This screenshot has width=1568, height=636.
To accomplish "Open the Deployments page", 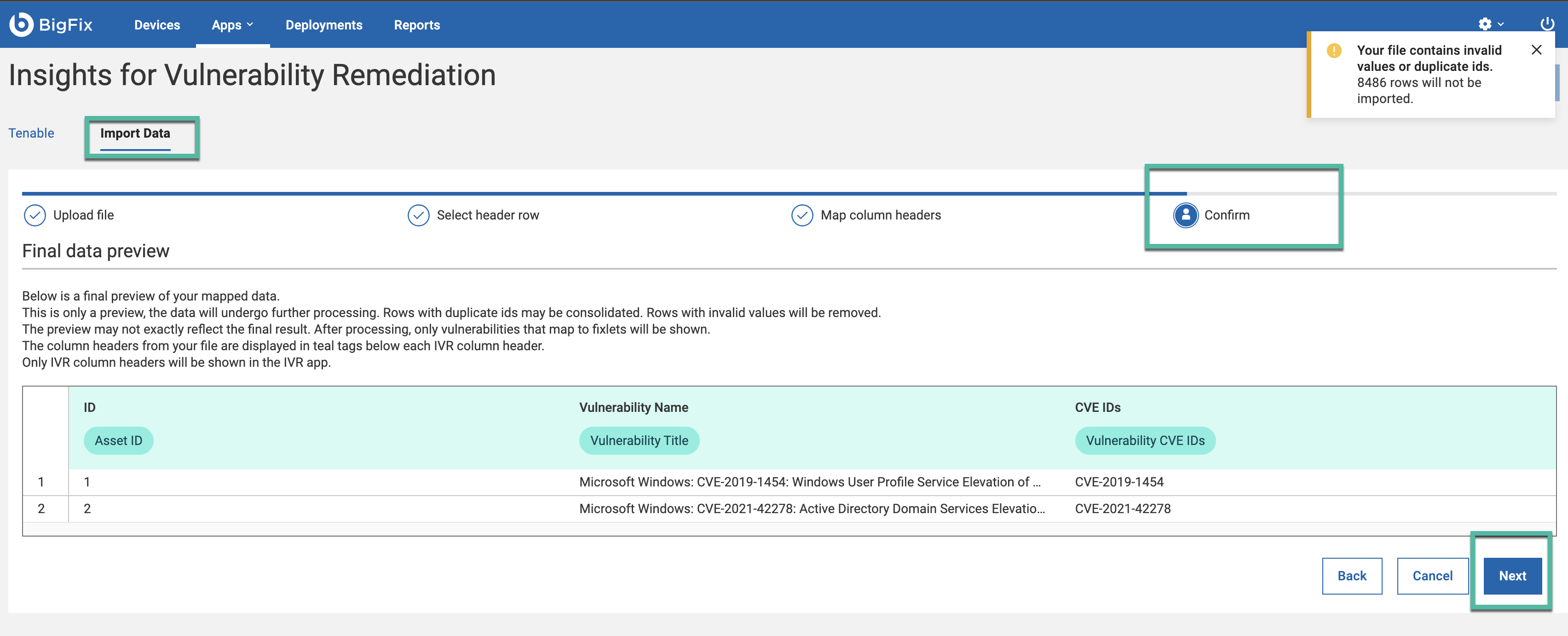I will (x=324, y=25).
